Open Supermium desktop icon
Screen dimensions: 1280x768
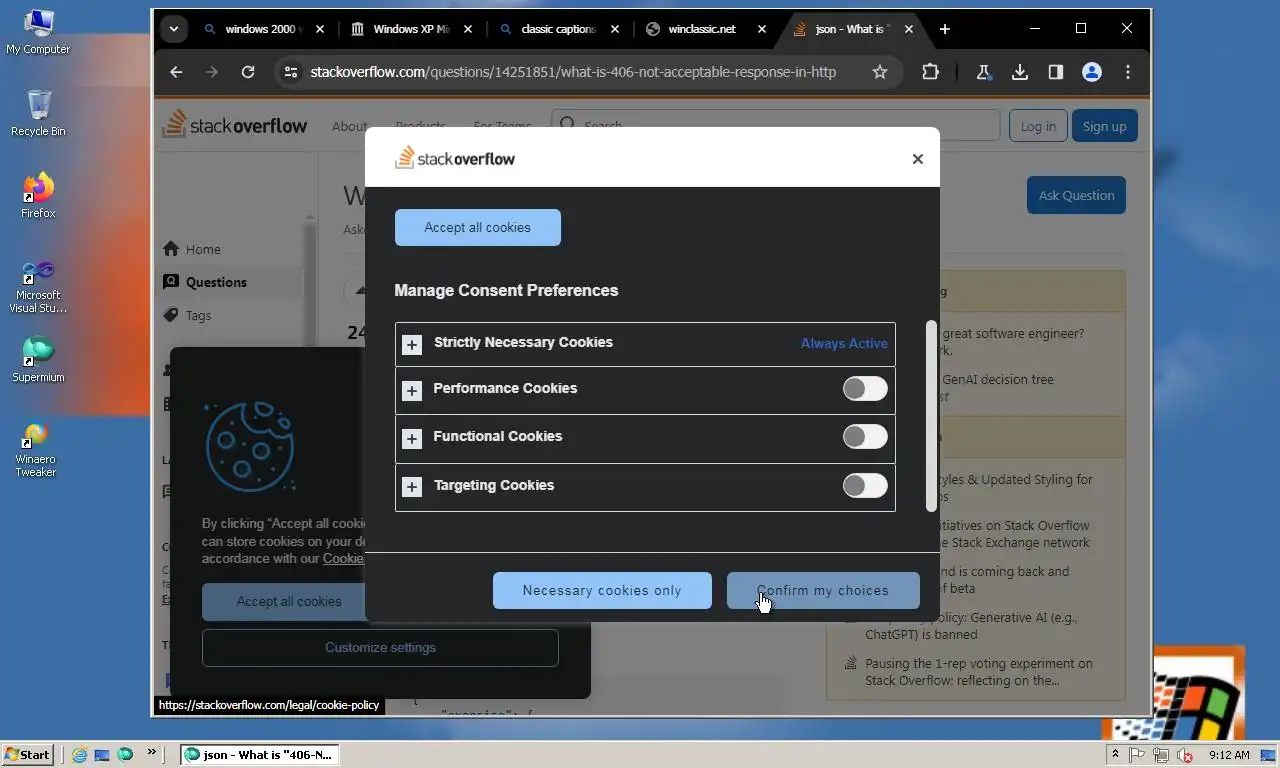click(x=38, y=359)
